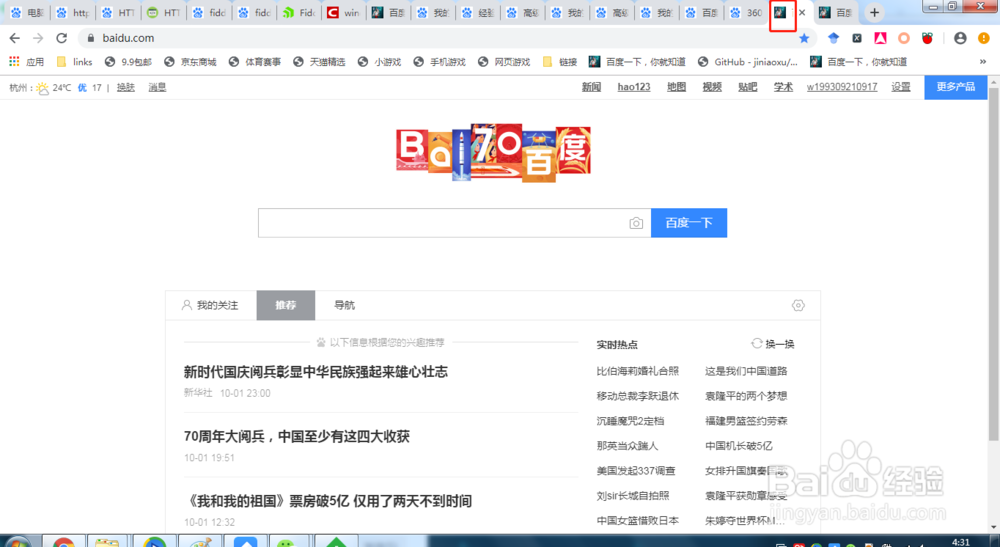Open the 链接 bookmark folder

(x=560, y=62)
